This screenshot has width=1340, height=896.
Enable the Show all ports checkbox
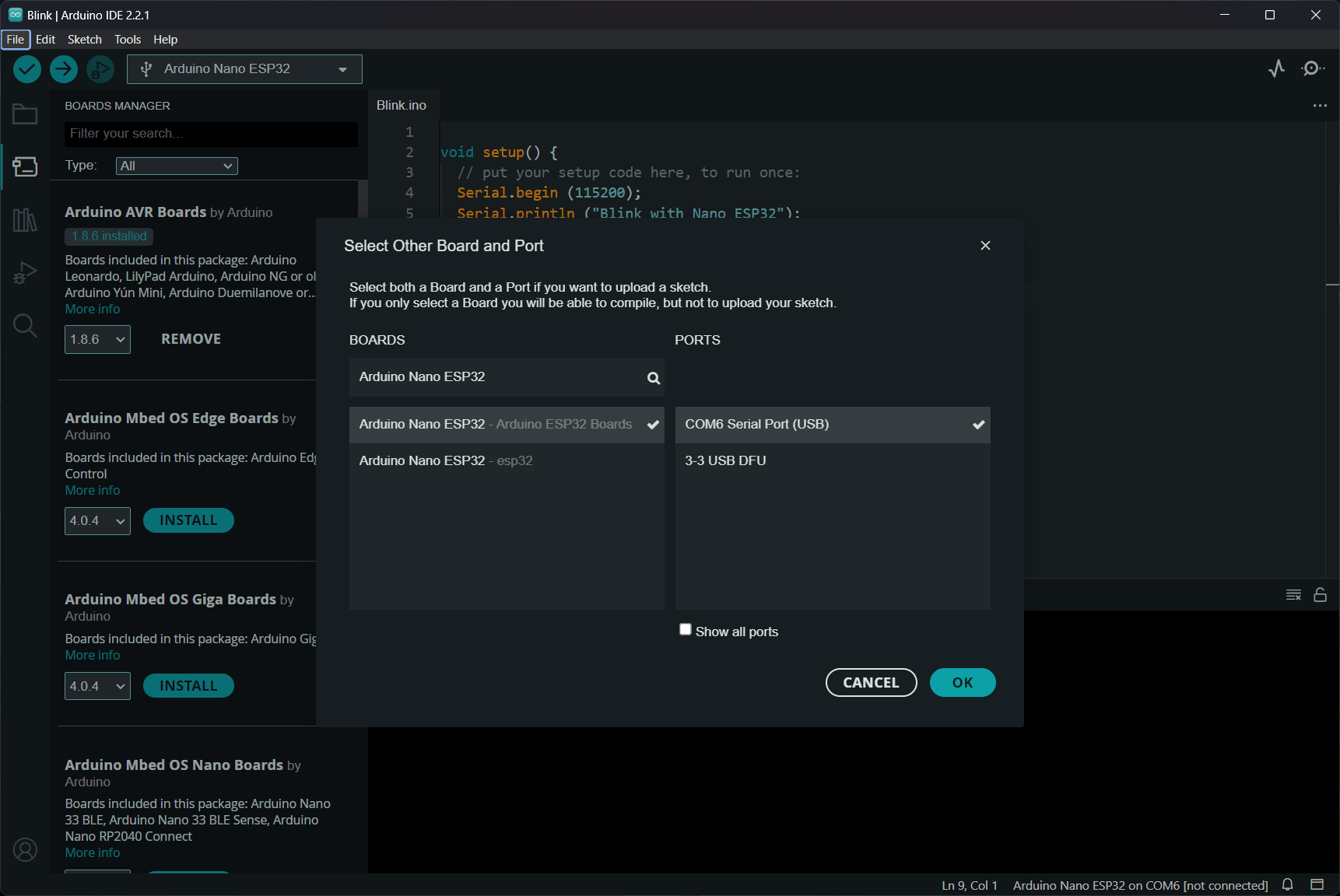686,630
